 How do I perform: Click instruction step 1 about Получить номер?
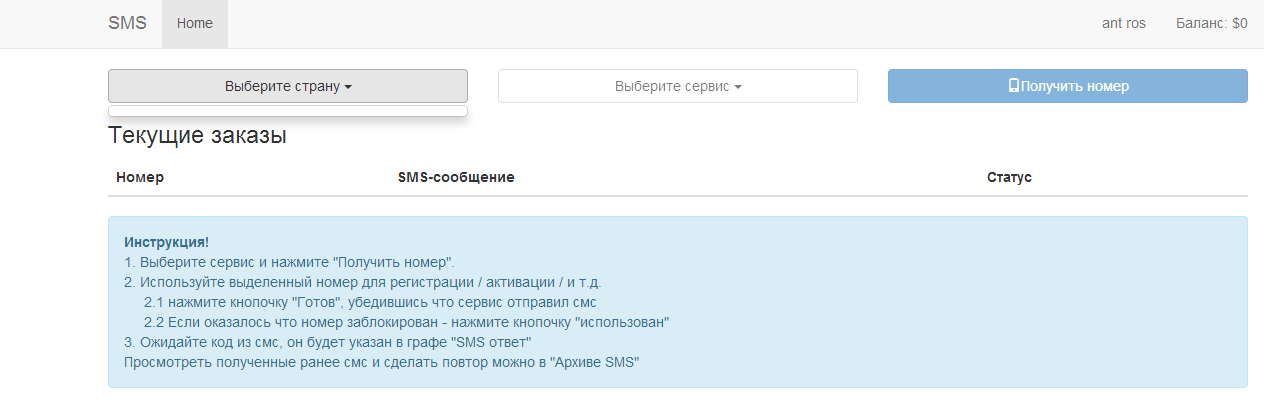pos(290,263)
